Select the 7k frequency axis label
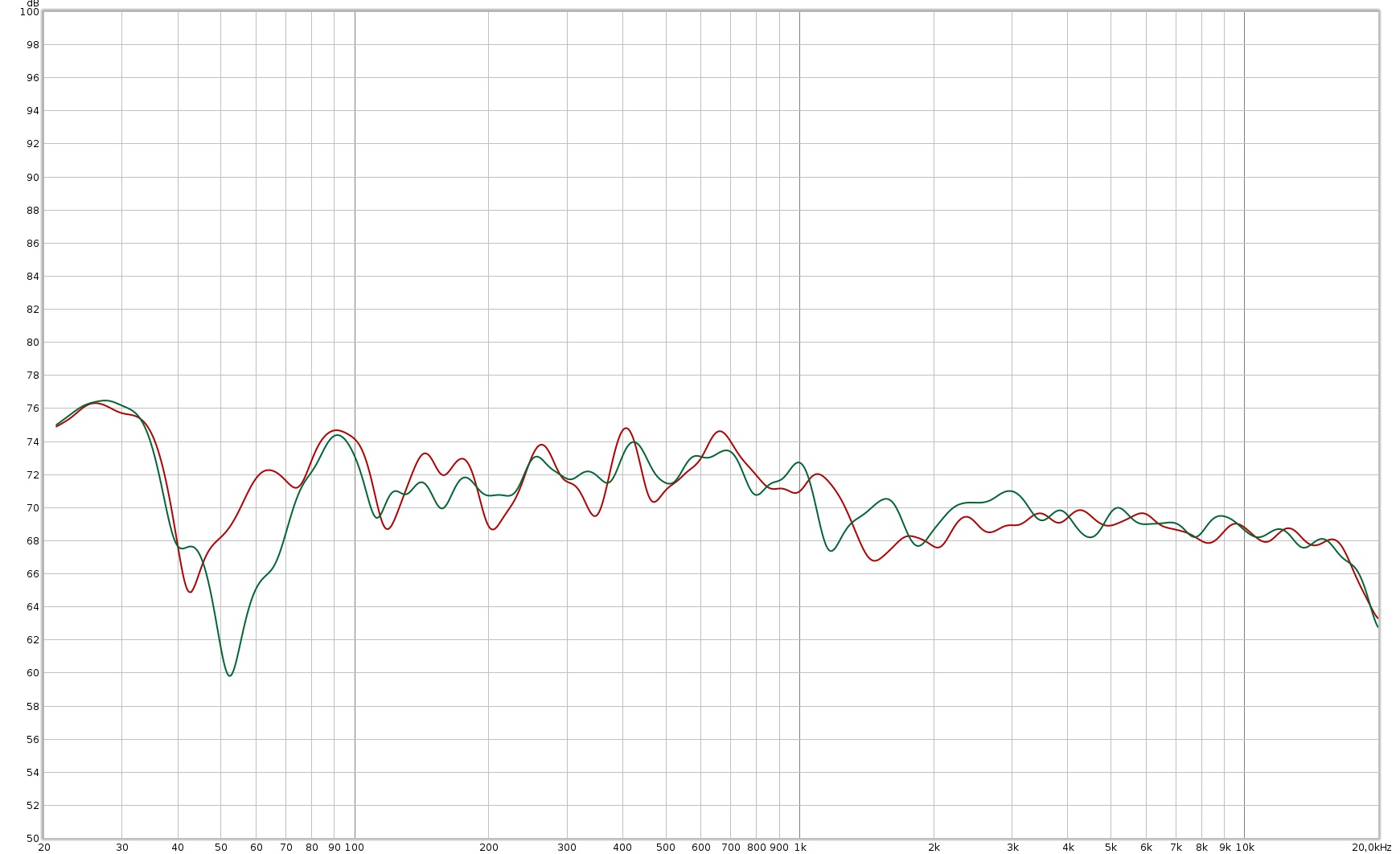The image size is (1400, 854). [1176, 848]
